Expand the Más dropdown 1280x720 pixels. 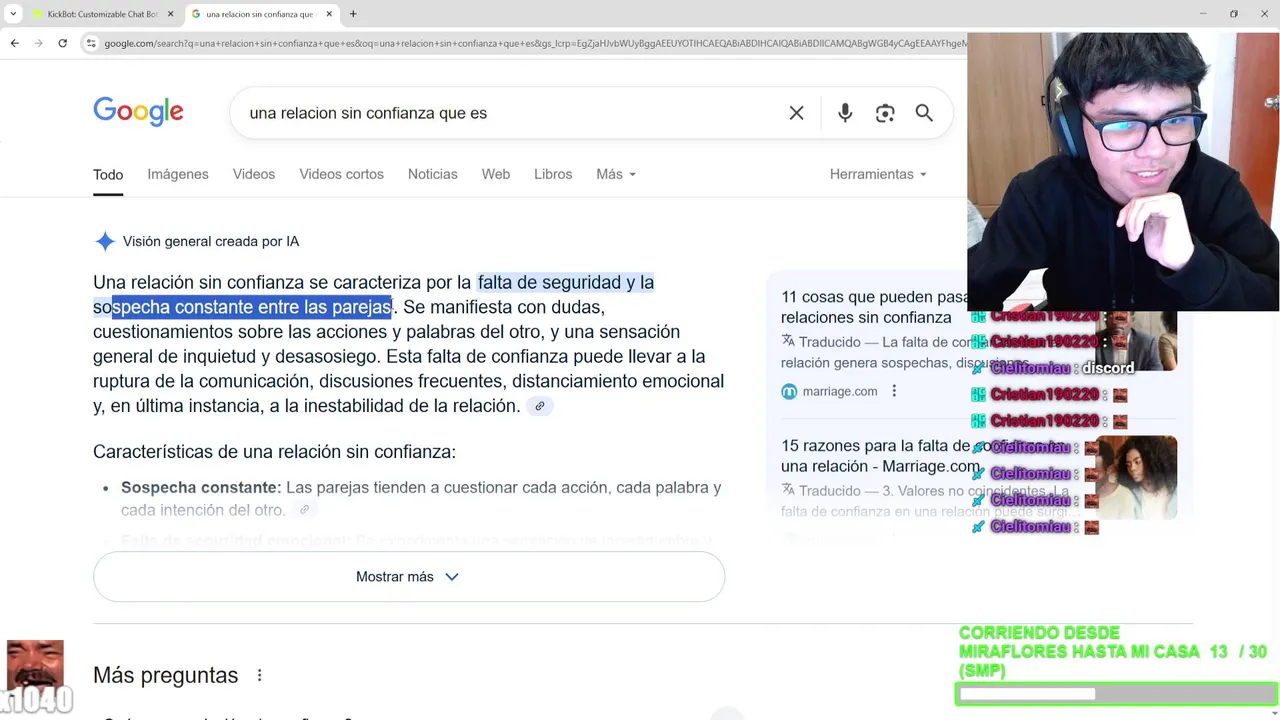pos(616,174)
